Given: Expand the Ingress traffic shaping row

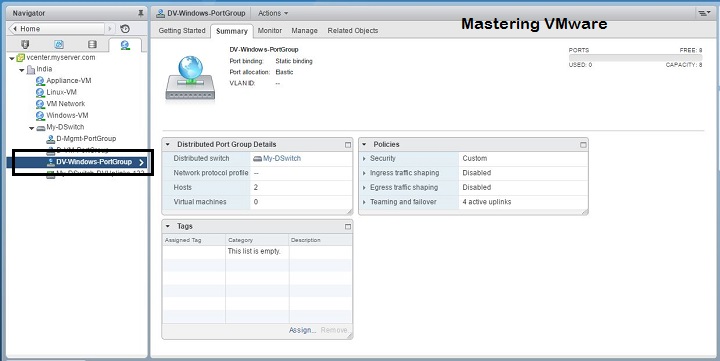Looking at the screenshot, I should pos(365,173).
